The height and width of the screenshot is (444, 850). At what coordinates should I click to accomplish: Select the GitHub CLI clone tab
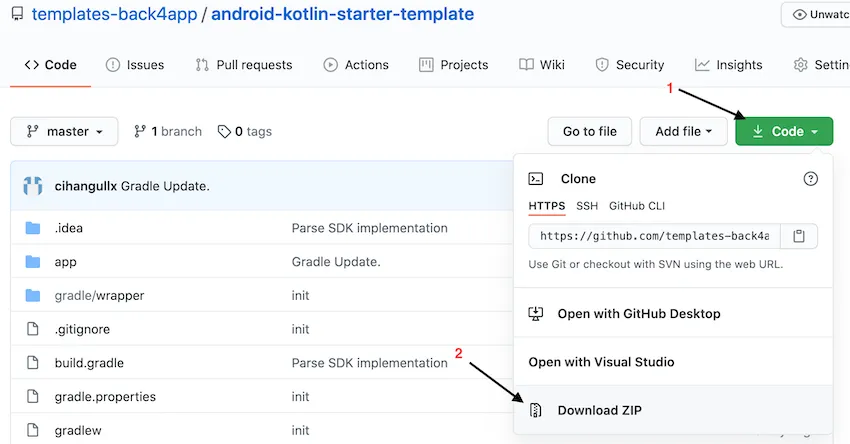(x=637, y=206)
